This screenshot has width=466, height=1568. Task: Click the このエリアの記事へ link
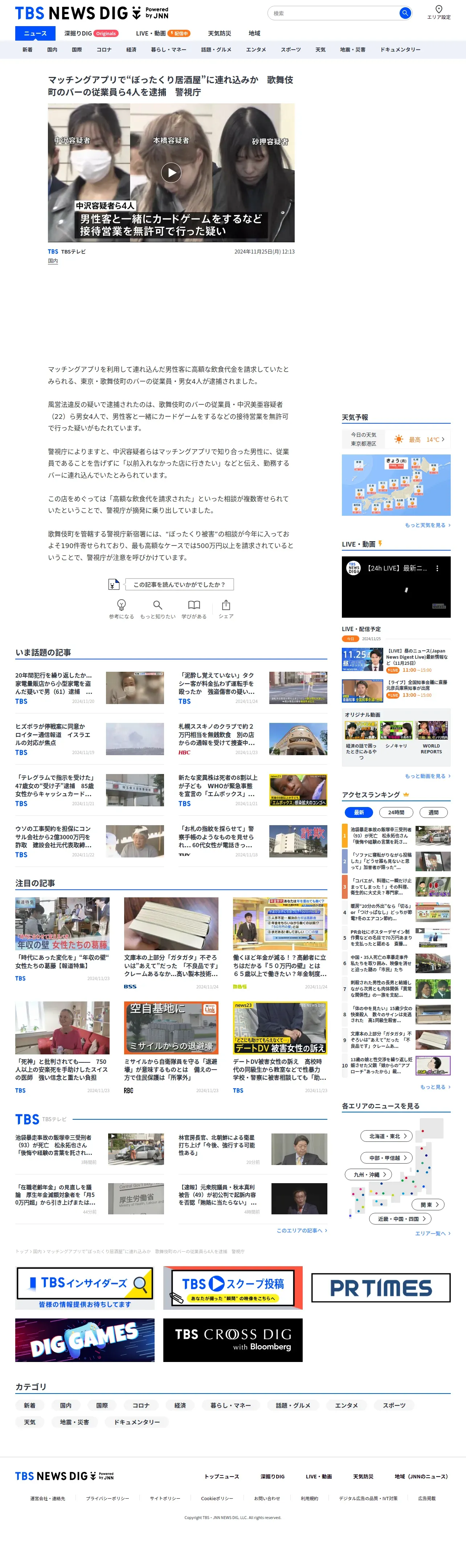[x=302, y=1230]
